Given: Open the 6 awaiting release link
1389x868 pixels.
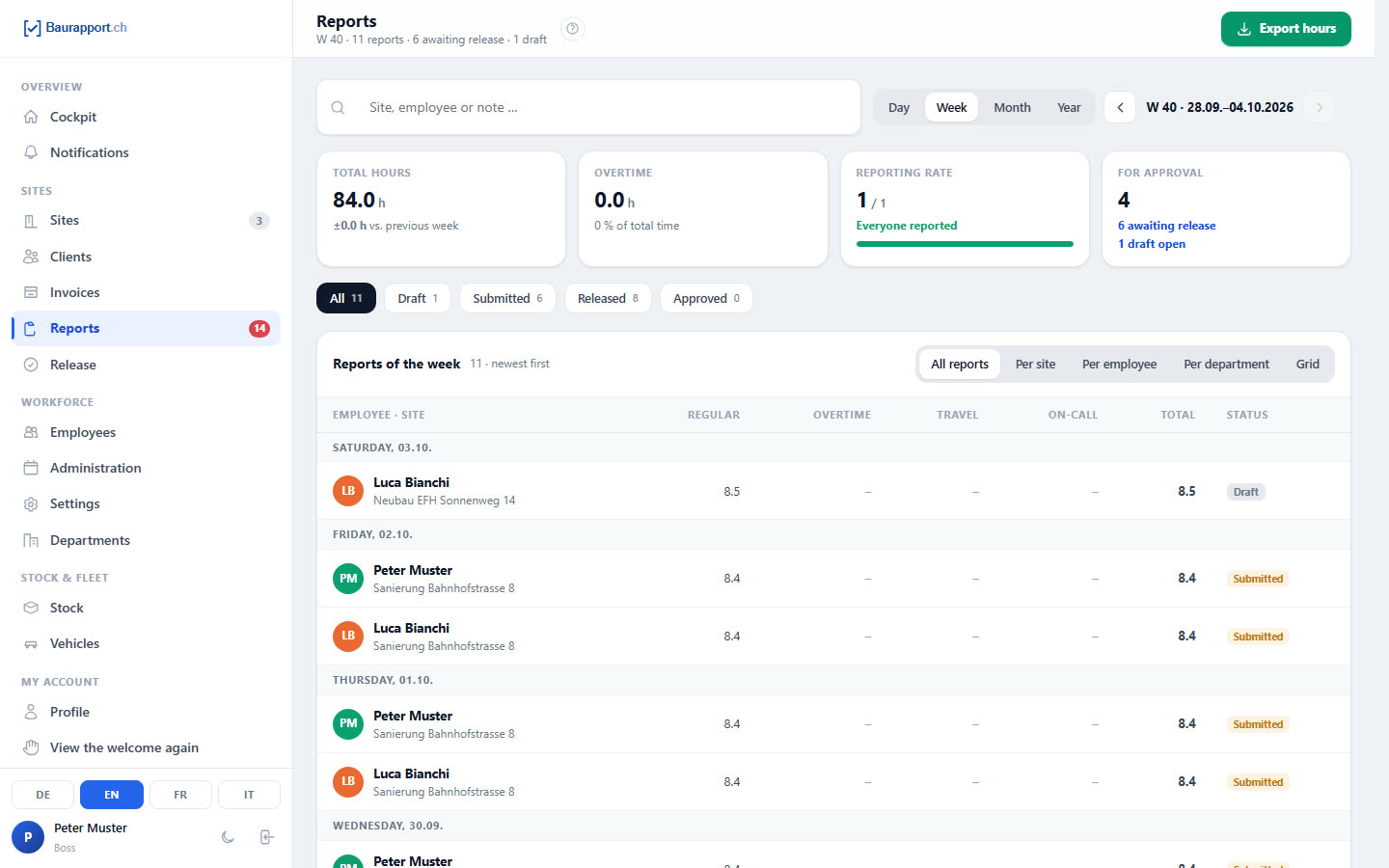Looking at the screenshot, I should (1166, 226).
